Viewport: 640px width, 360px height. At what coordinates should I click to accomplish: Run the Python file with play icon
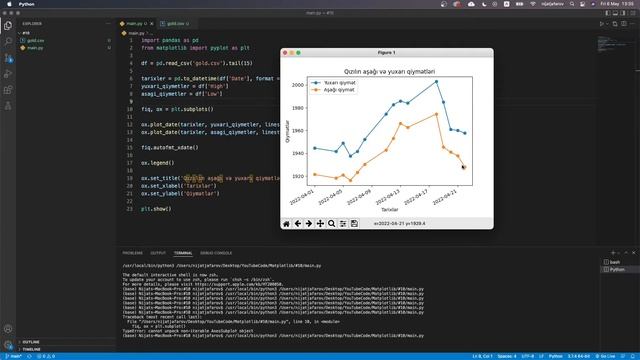(x=602, y=24)
